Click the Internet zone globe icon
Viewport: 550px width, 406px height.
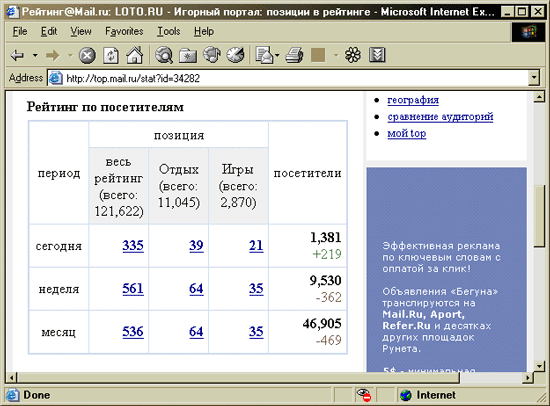[x=406, y=395]
